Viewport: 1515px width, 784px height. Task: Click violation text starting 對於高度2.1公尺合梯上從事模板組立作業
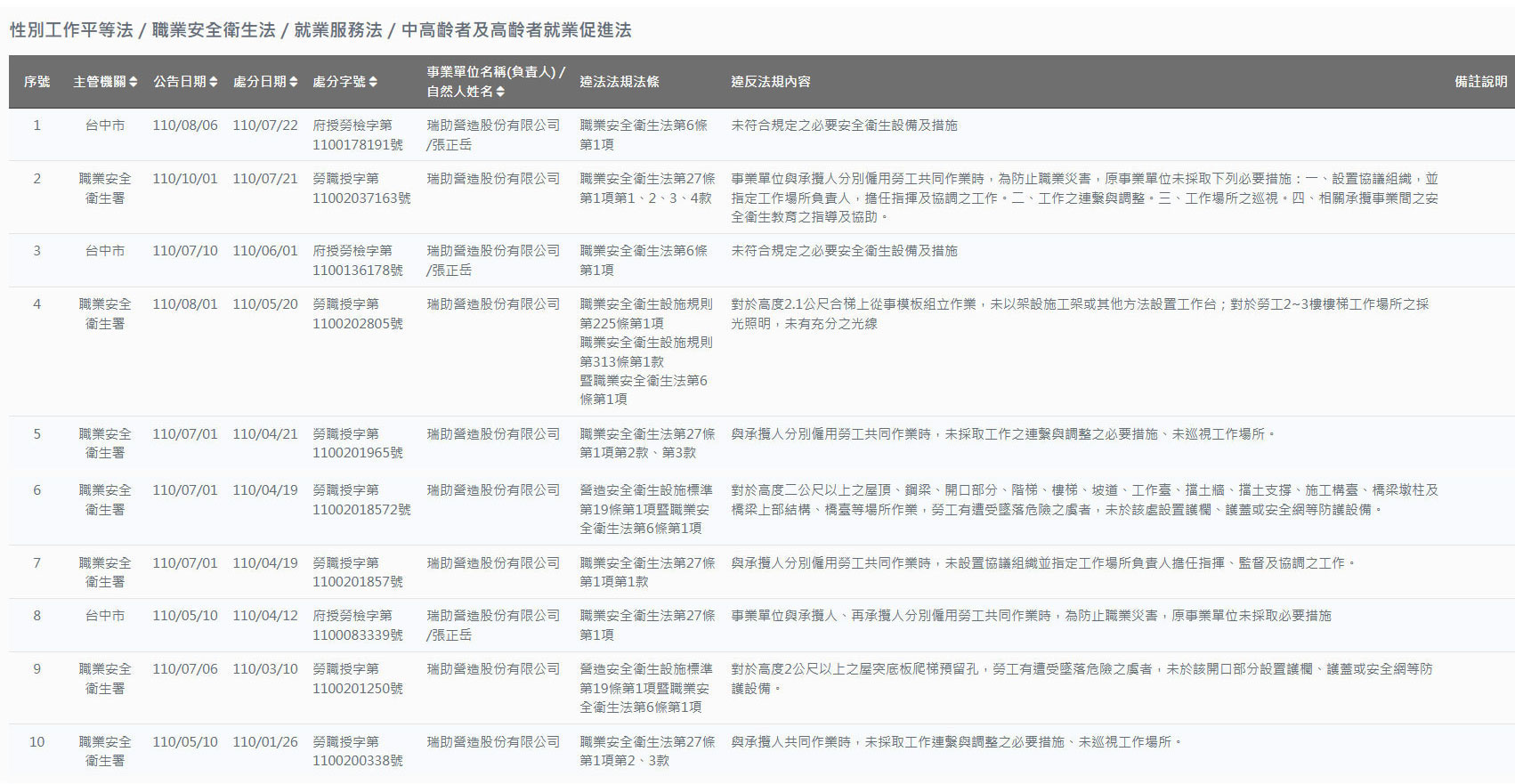pyautogui.click(x=1080, y=314)
